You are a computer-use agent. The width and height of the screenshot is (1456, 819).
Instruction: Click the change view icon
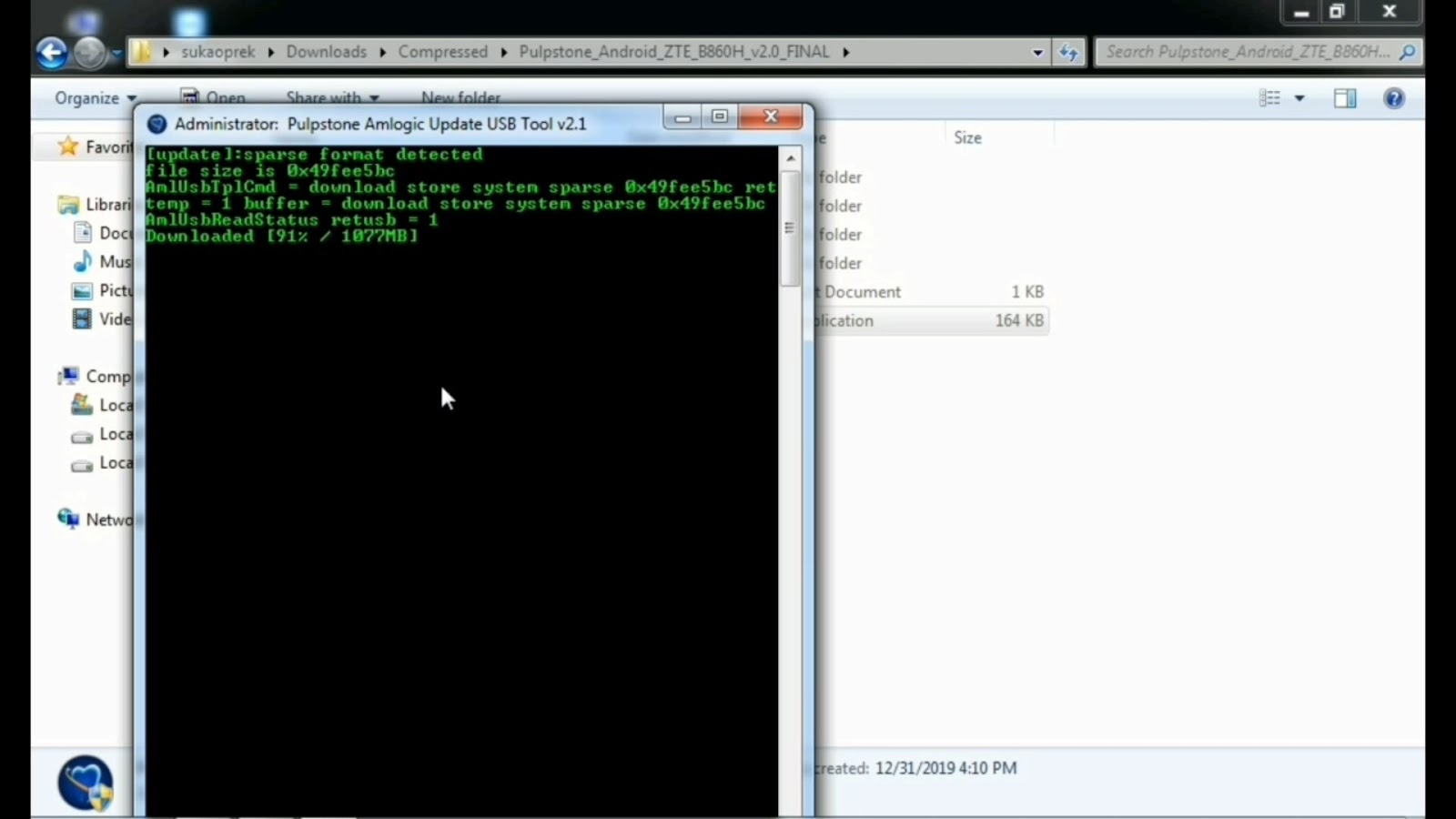click(1269, 98)
